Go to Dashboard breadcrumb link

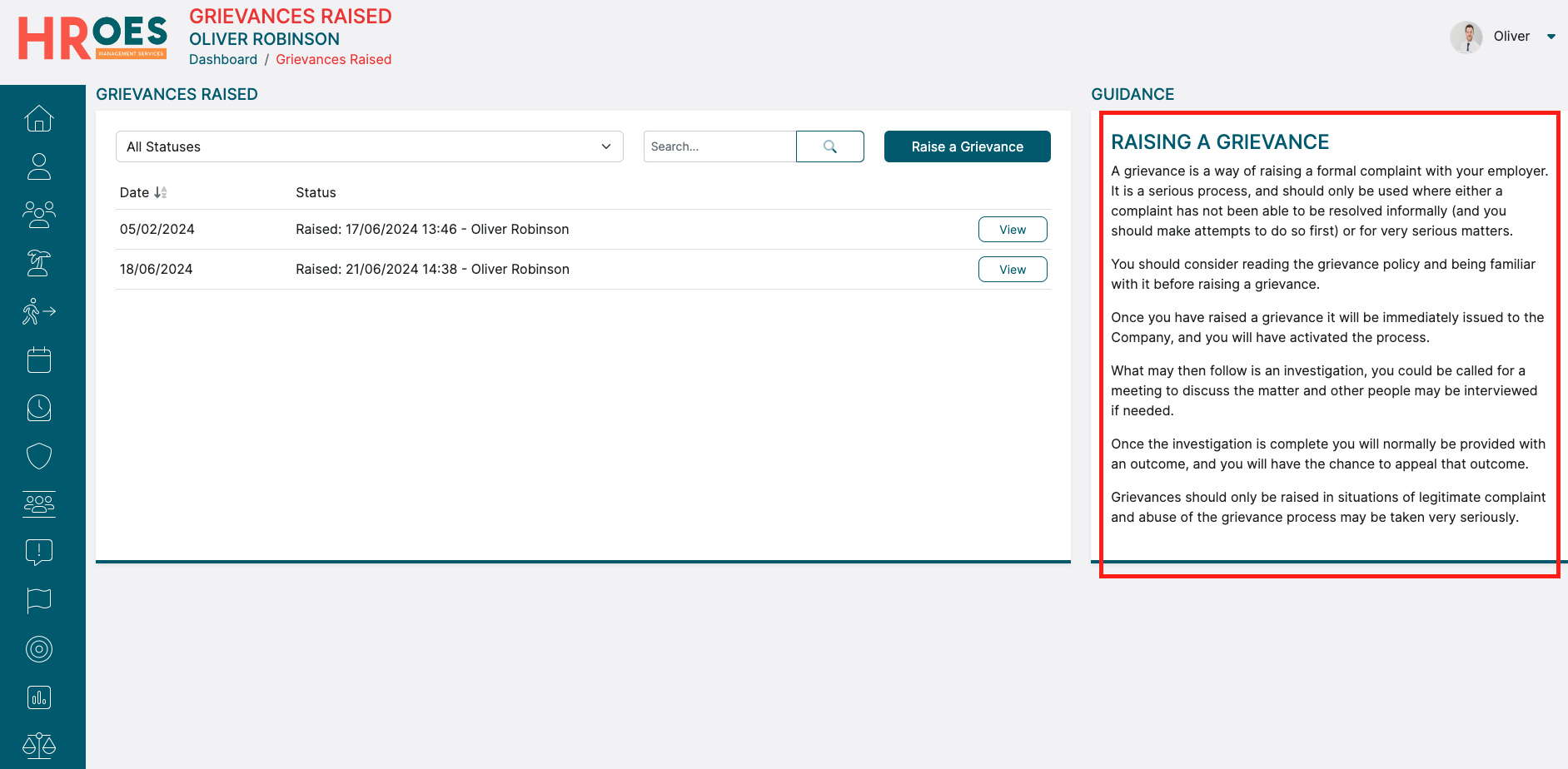pos(223,60)
